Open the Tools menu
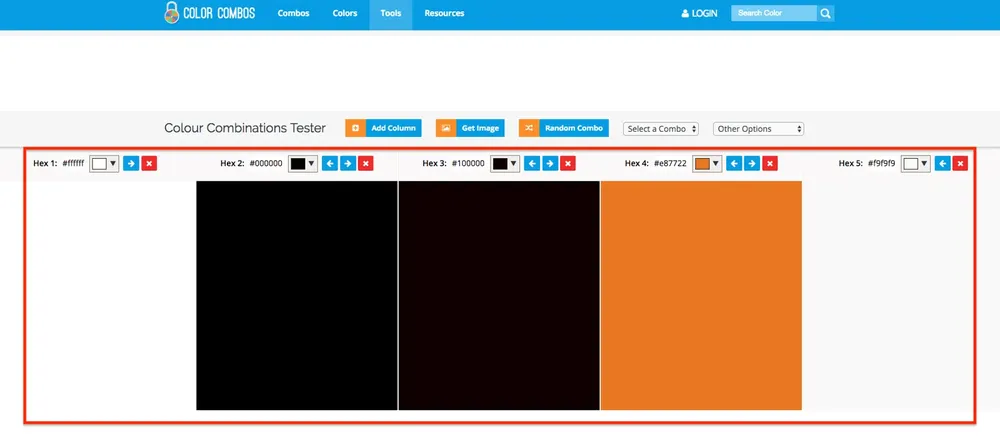The image size is (1000, 440). [x=390, y=13]
